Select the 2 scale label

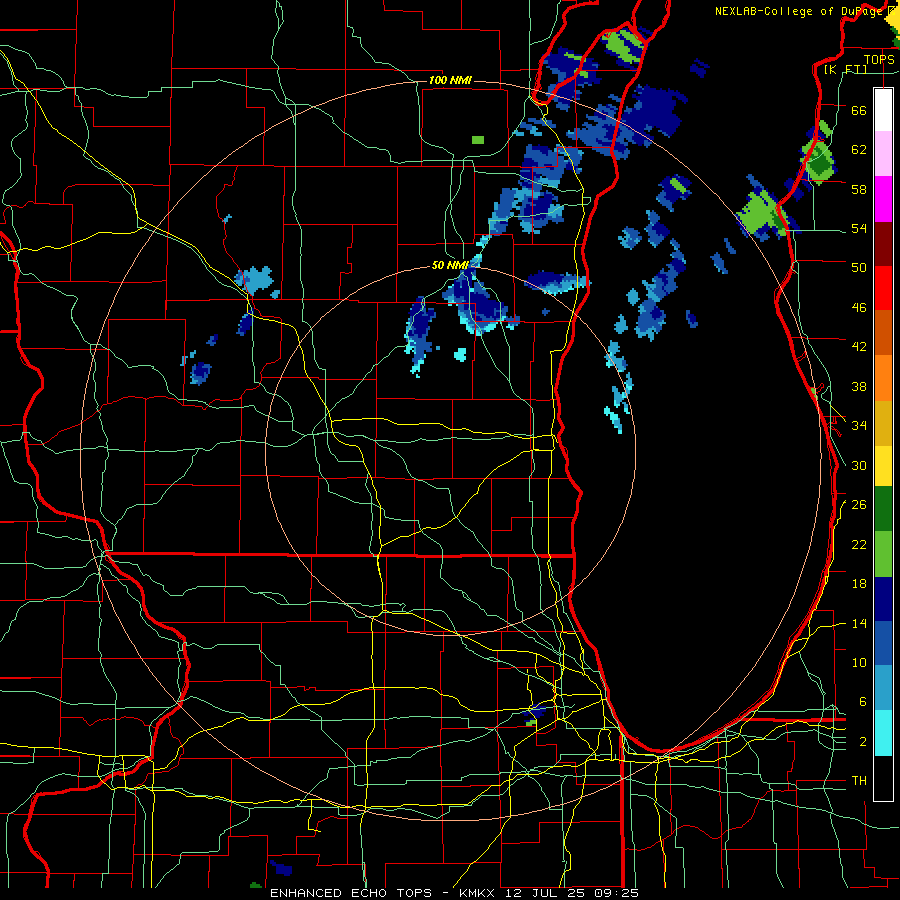click(863, 742)
